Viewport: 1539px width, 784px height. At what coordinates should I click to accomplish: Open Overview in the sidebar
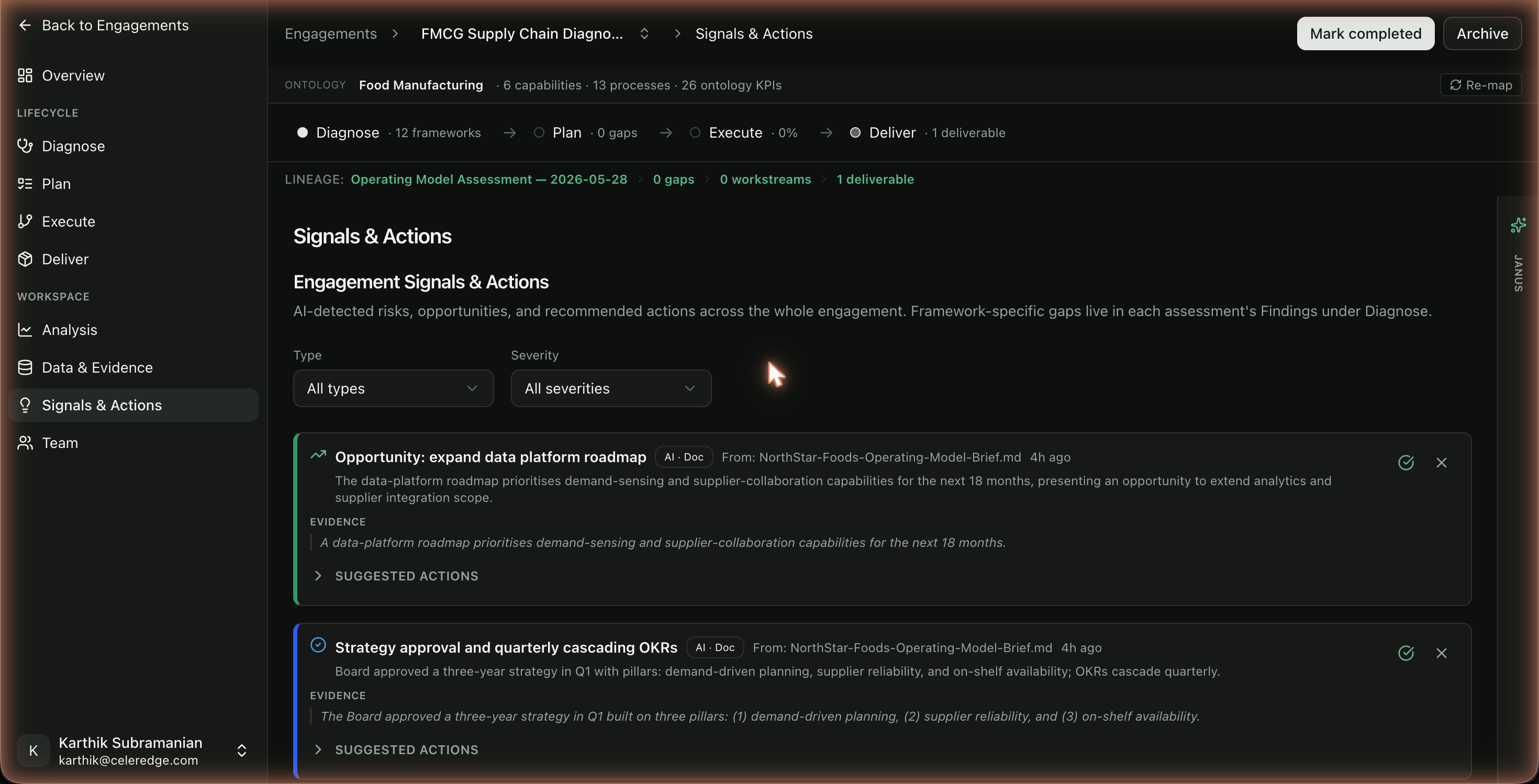pyautogui.click(x=133, y=76)
